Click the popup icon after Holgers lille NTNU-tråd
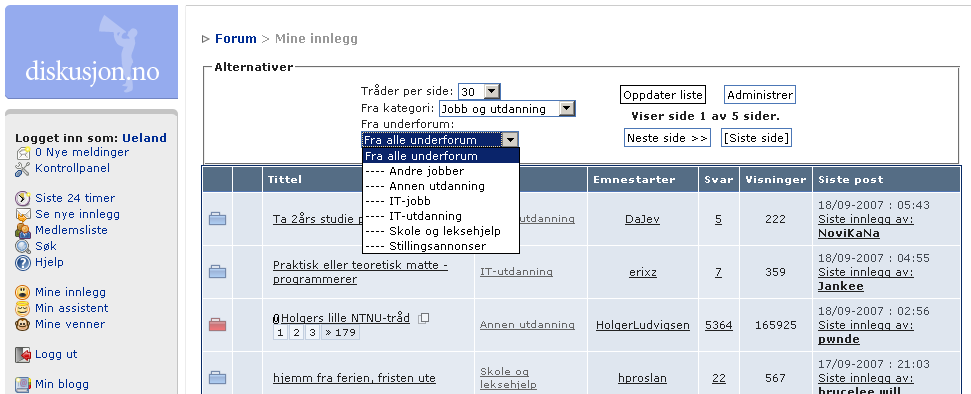The width and height of the screenshot is (971, 394). (x=424, y=318)
